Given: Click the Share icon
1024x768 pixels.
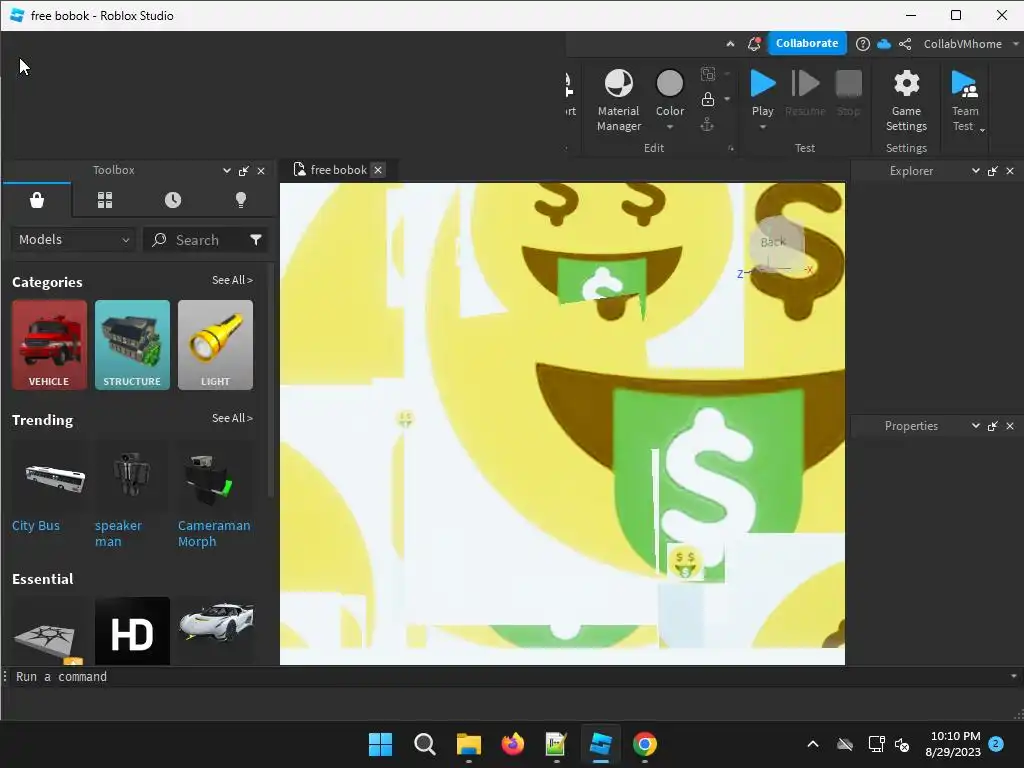Looking at the screenshot, I should click(905, 44).
